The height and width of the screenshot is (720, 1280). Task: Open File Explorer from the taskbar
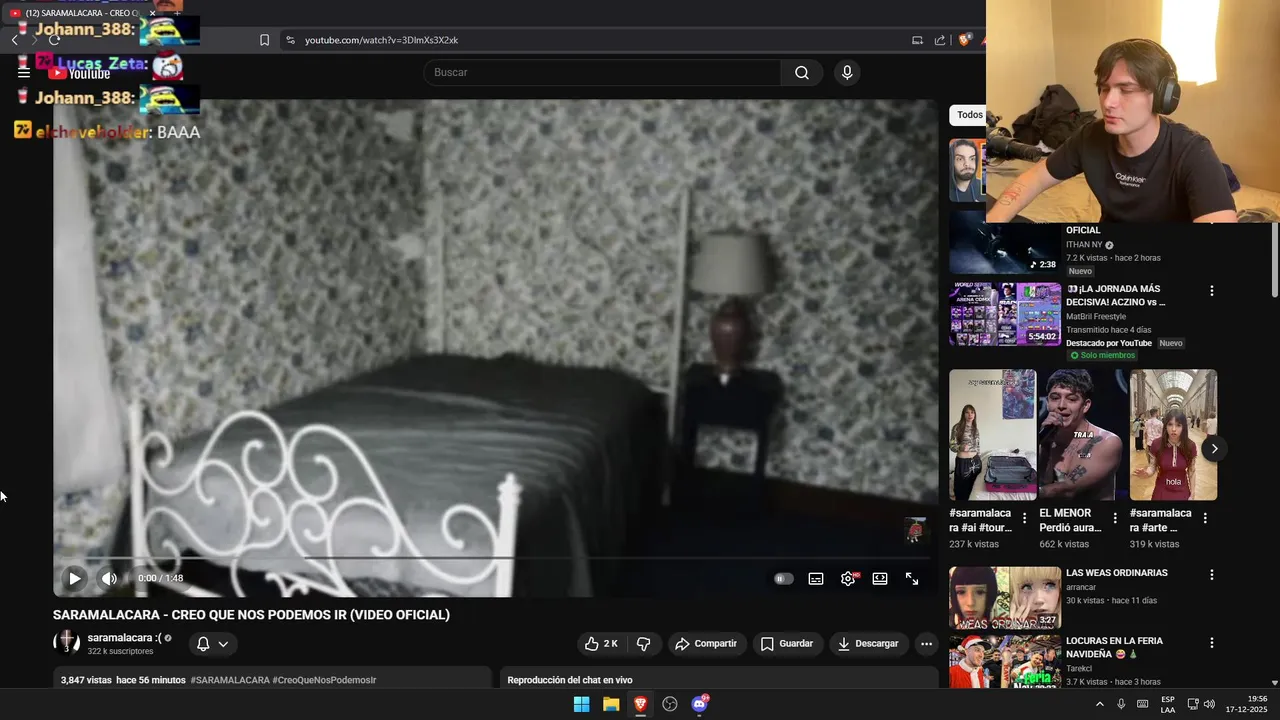pos(611,704)
